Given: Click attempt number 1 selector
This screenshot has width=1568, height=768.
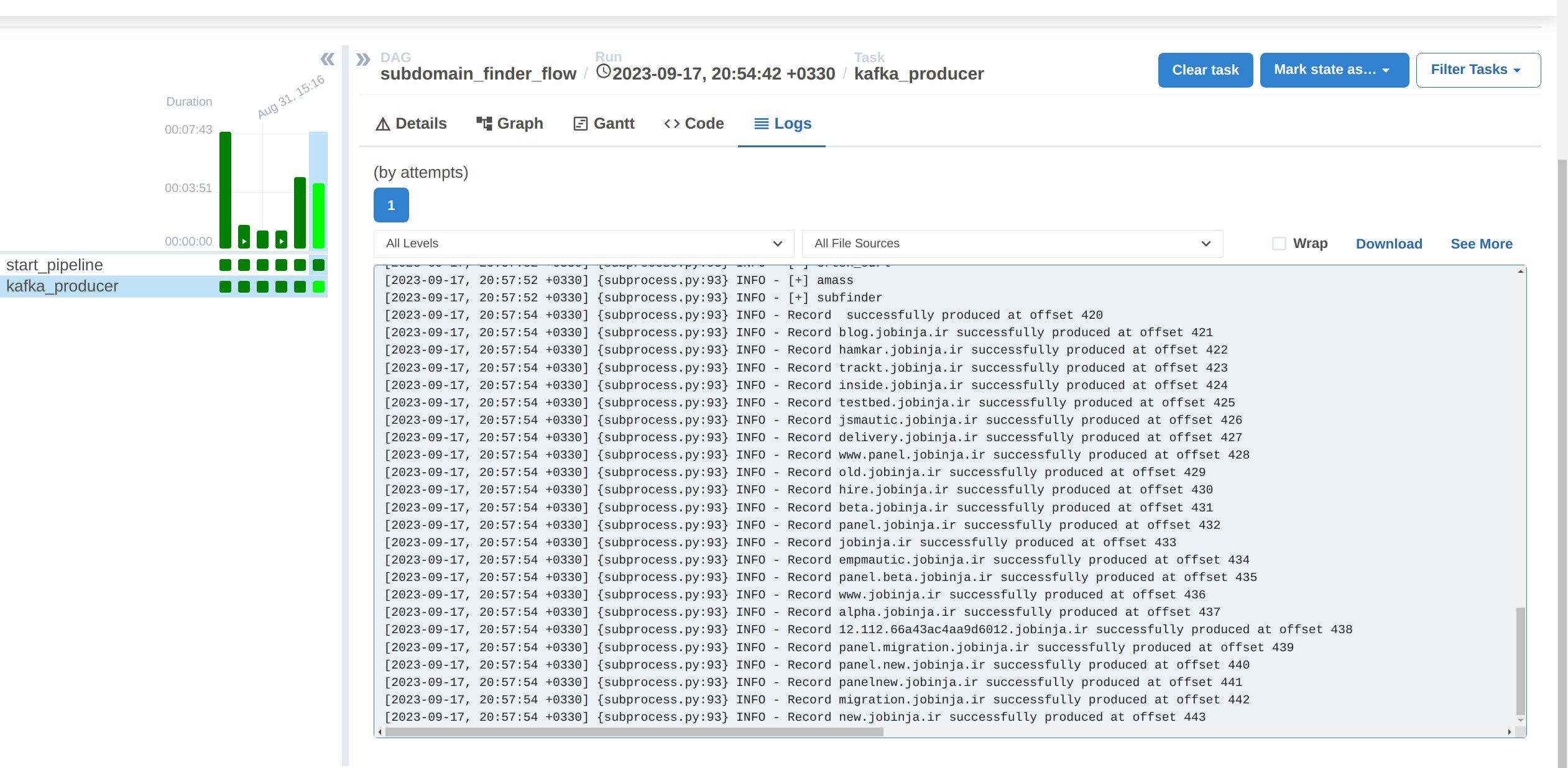Looking at the screenshot, I should 391,205.
